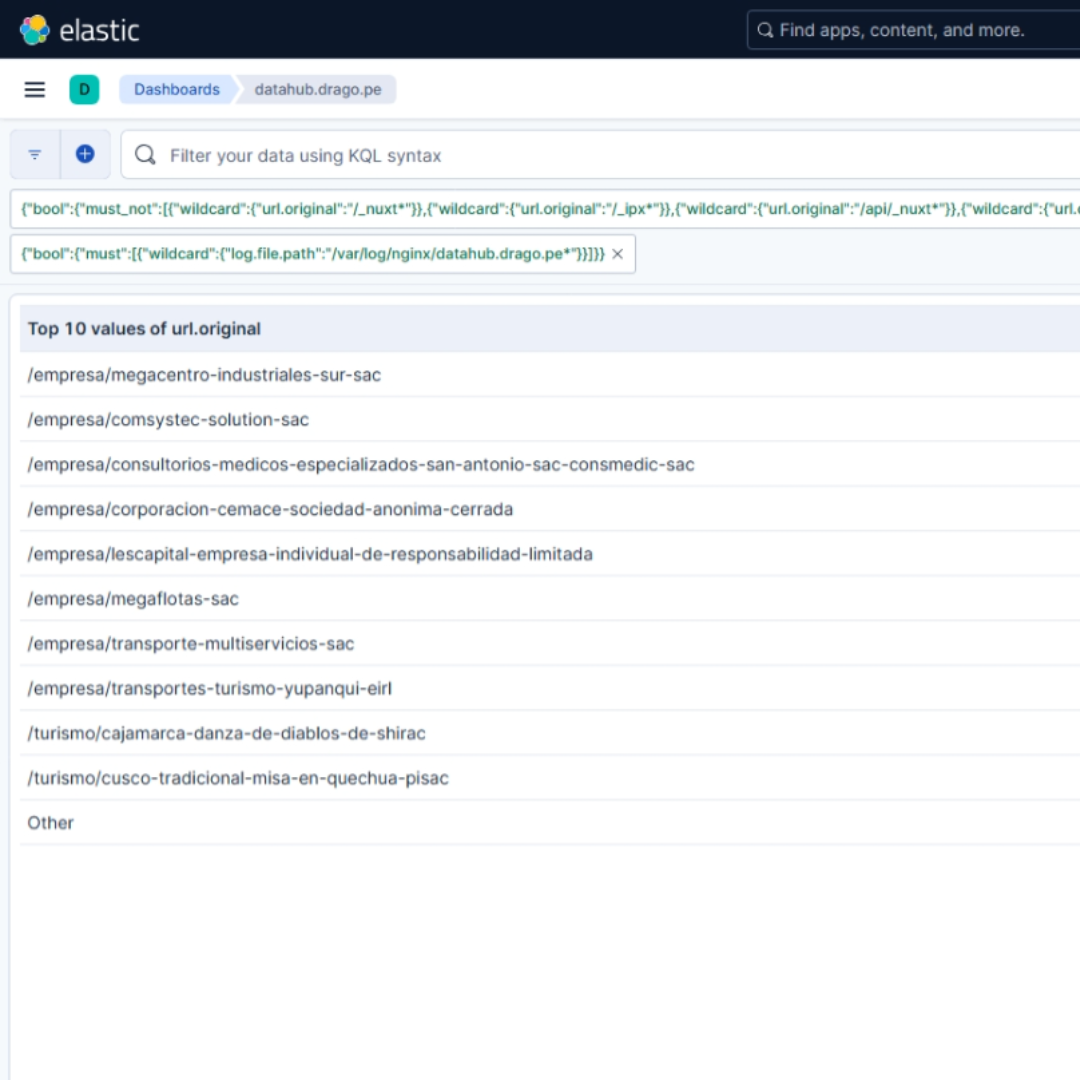Click the Other row in table

tap(550, 822)
